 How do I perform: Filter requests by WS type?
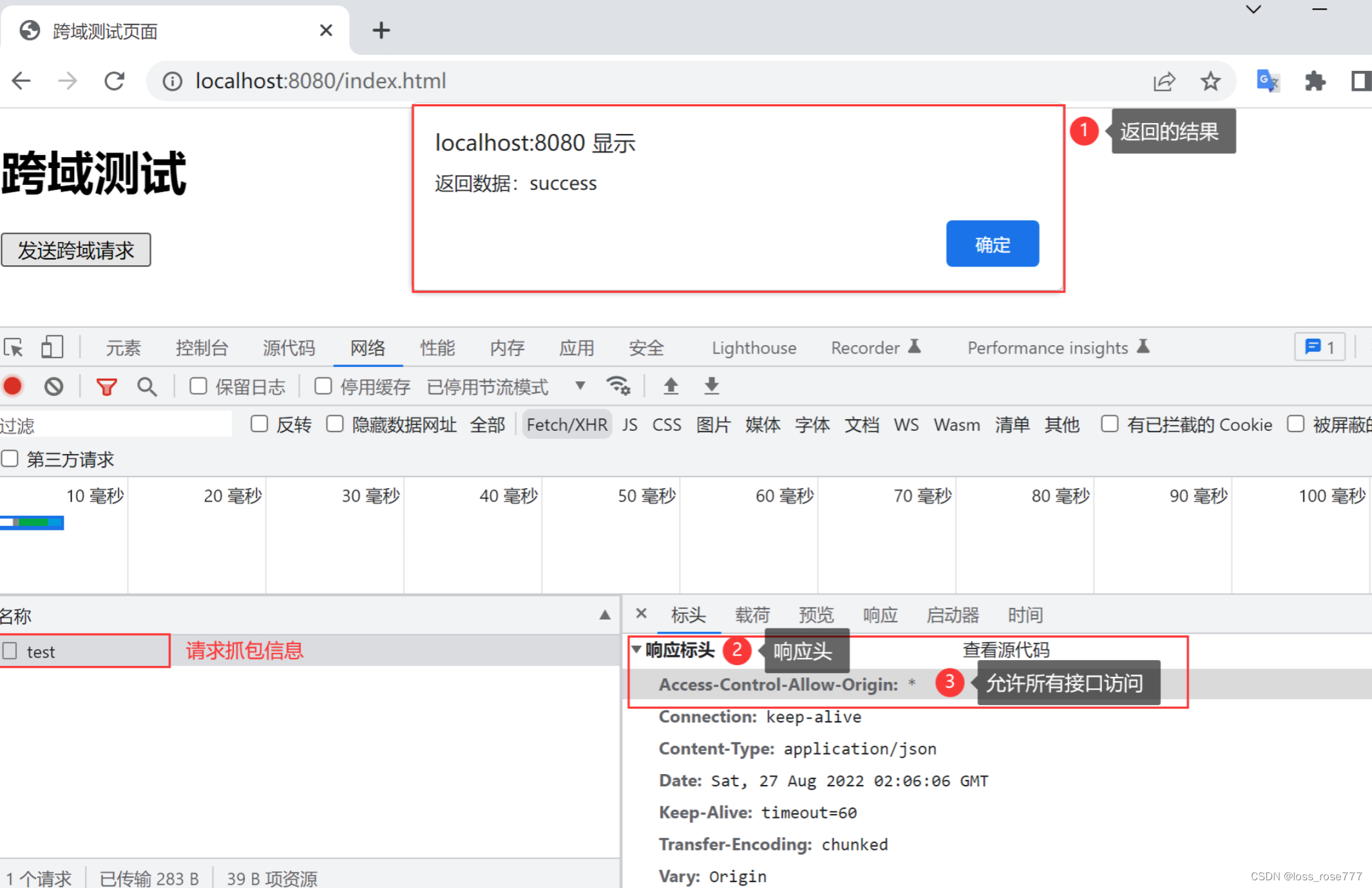pos(906,424)
